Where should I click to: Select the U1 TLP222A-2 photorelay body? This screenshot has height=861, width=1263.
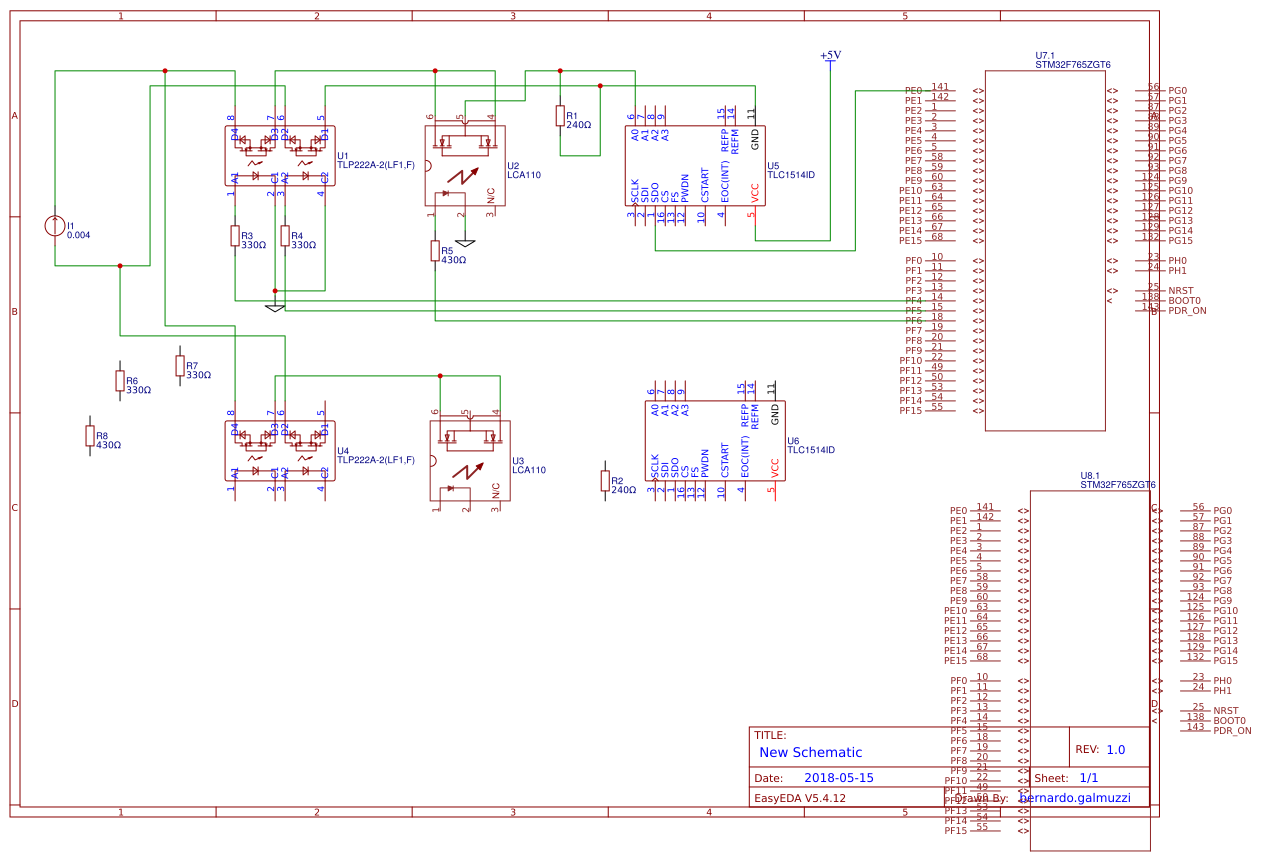[x=280, y=156]
